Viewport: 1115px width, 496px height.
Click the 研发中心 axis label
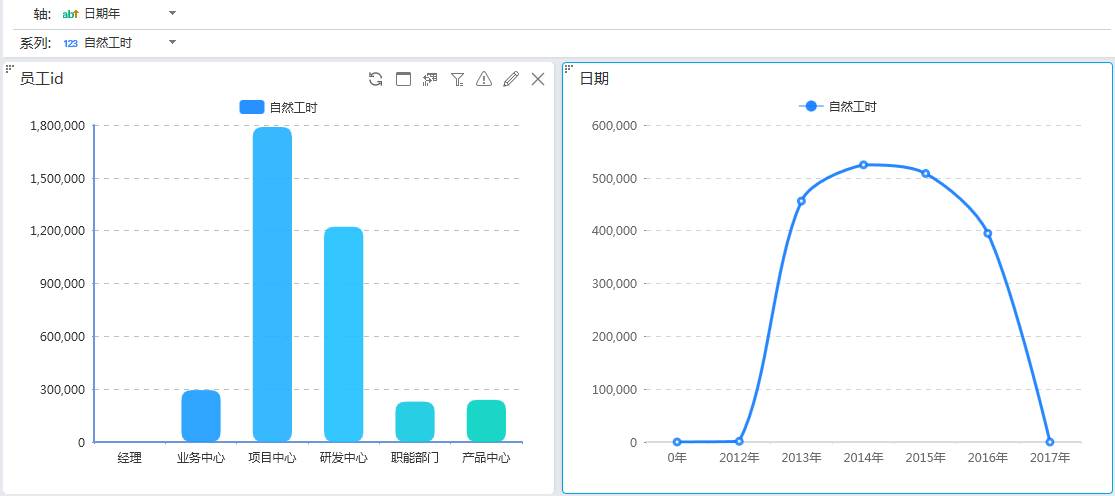coord(343,458)
